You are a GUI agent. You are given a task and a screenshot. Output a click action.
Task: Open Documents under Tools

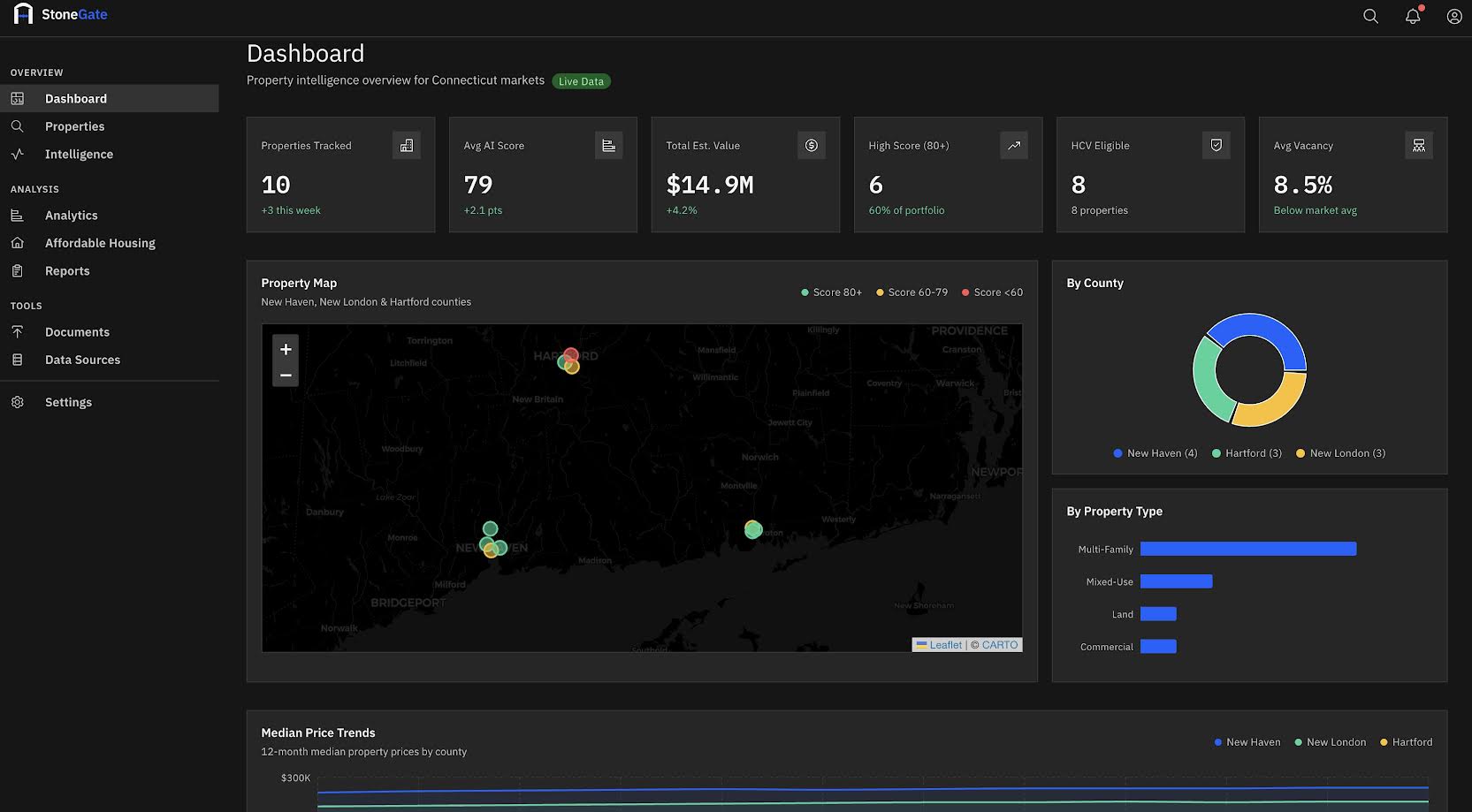(110, 331)
